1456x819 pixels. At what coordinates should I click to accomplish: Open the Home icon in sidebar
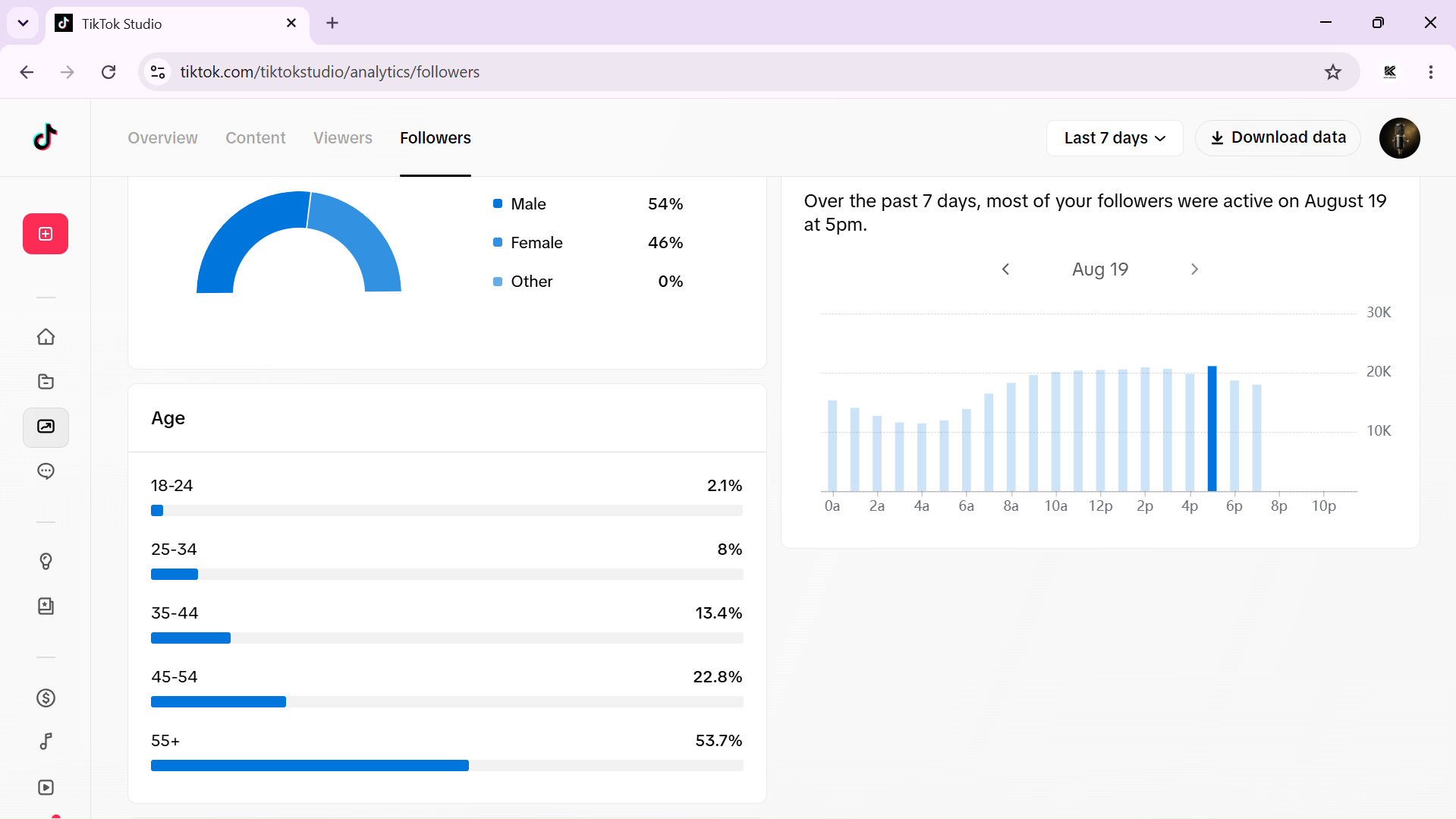pyautogui.click(x=46, y=336)
